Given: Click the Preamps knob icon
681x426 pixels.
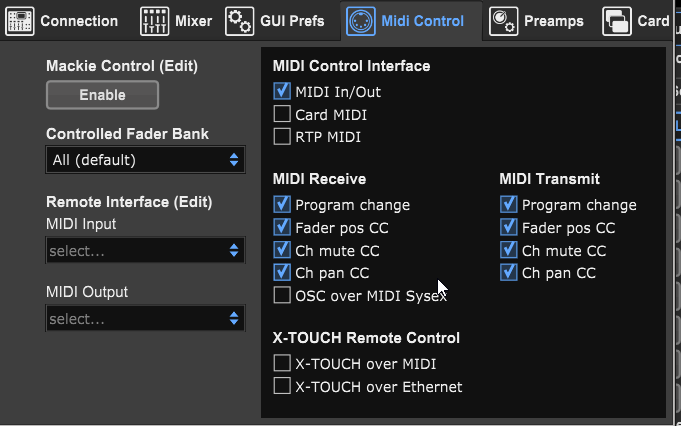Looking at the screenshot, I should (503, 21).
